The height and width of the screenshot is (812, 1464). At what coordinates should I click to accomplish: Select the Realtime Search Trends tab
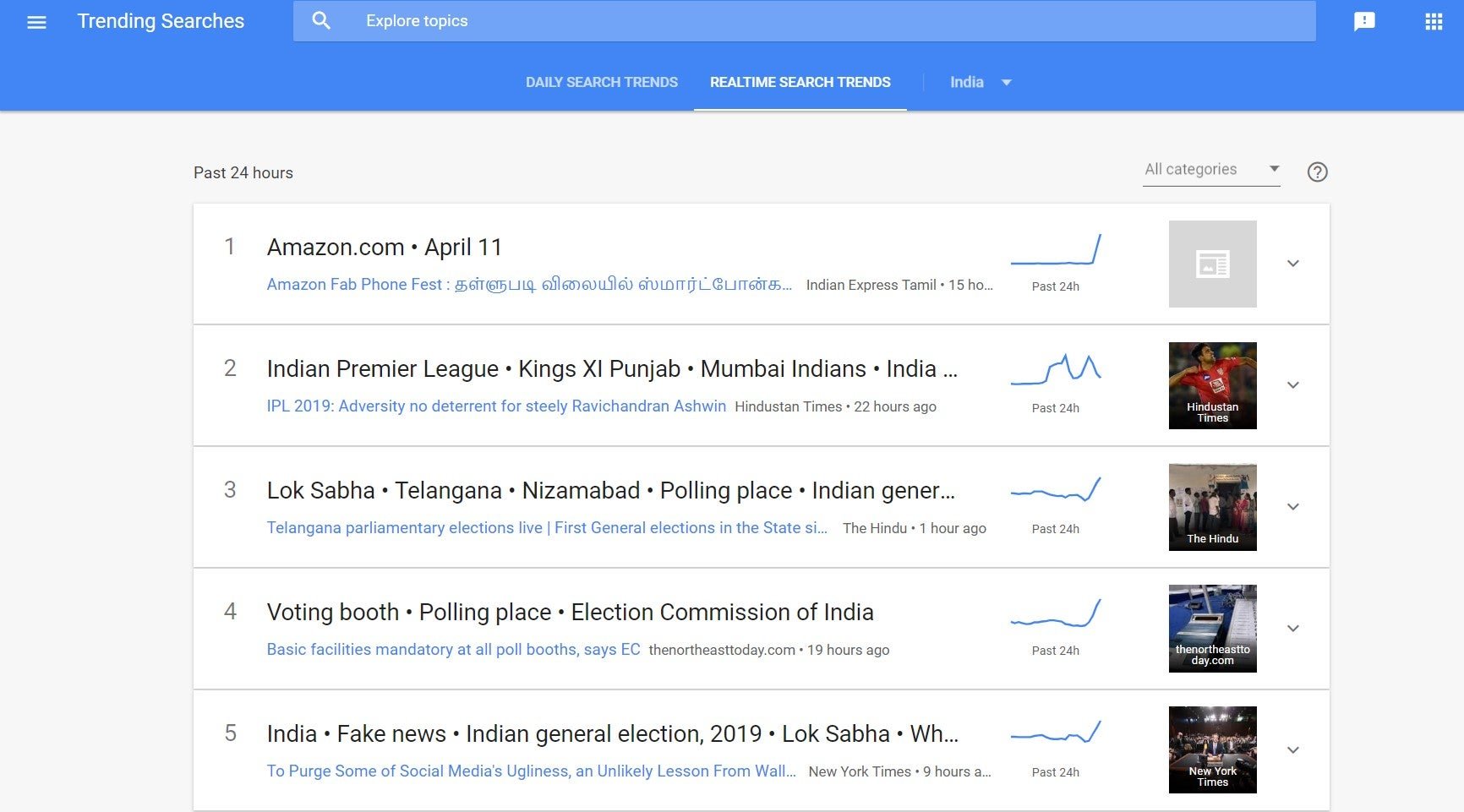point(800,82)
